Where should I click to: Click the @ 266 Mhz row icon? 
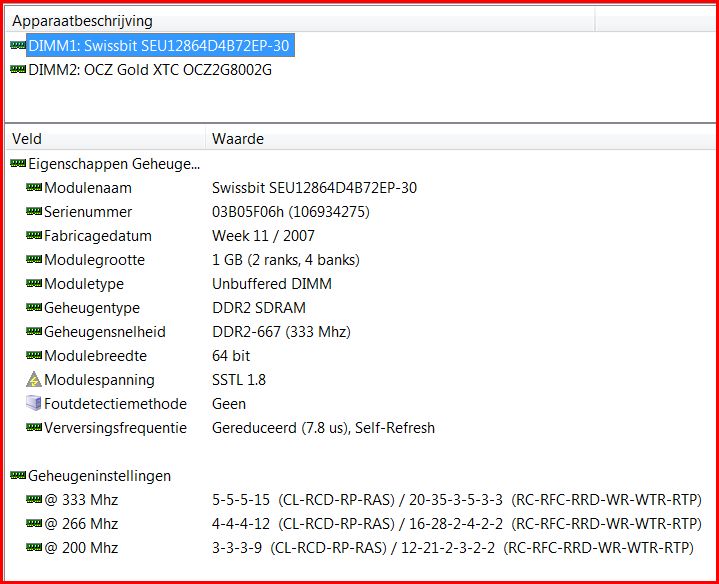coord(34,523)
